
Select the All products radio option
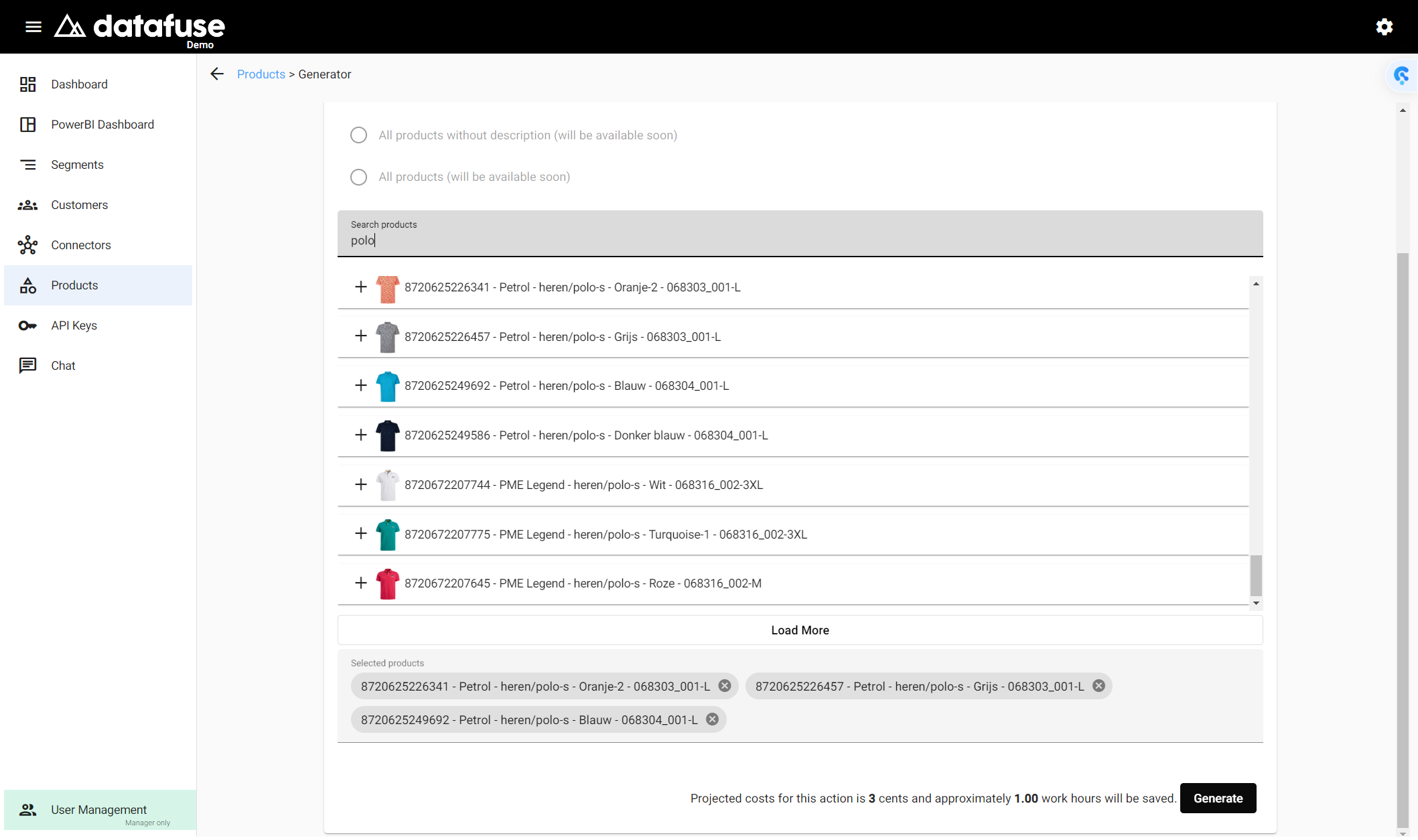tap(359, 177)
